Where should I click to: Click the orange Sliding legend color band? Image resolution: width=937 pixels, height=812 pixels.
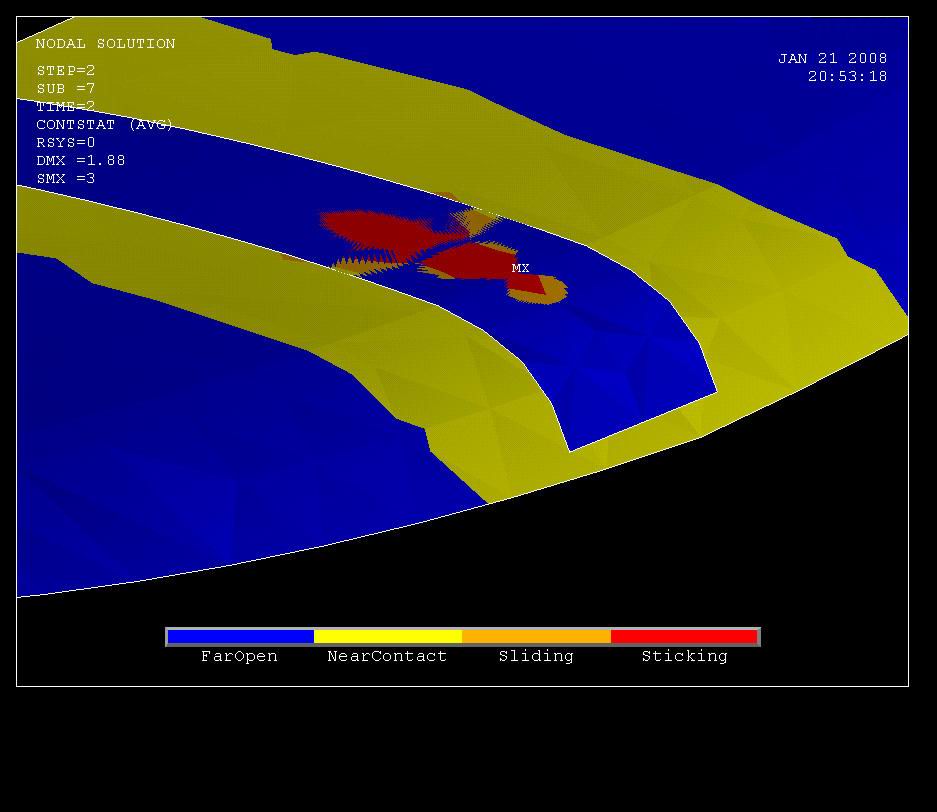537,636
